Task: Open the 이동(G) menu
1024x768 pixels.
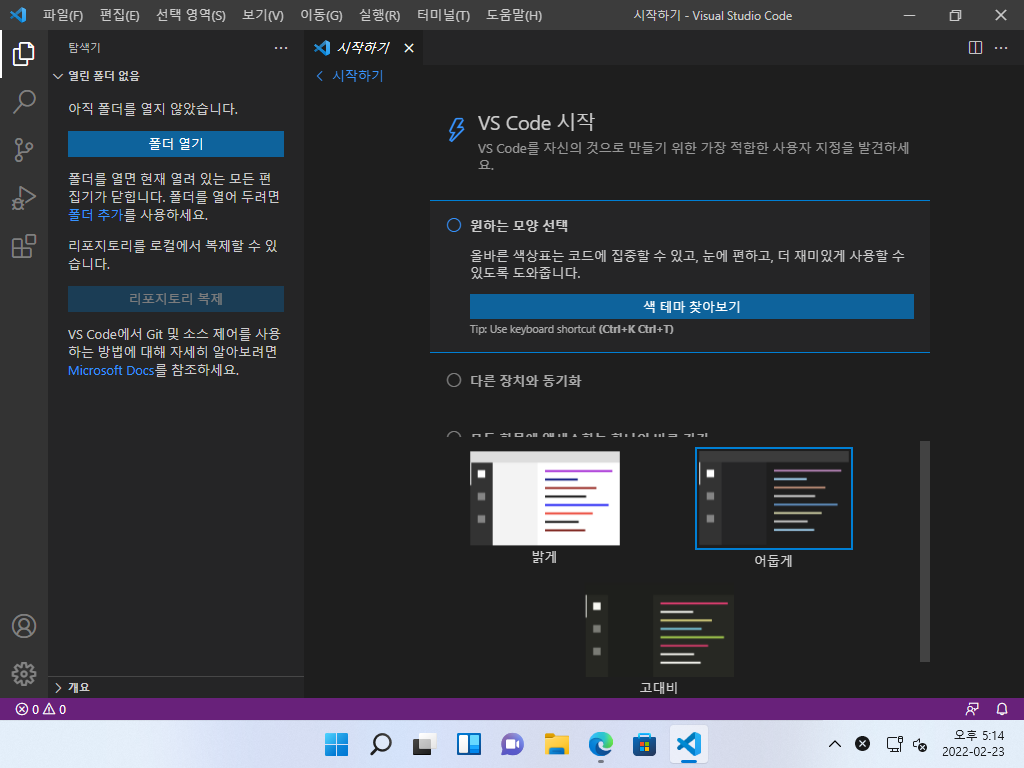Action: click(x=321, y=15)
